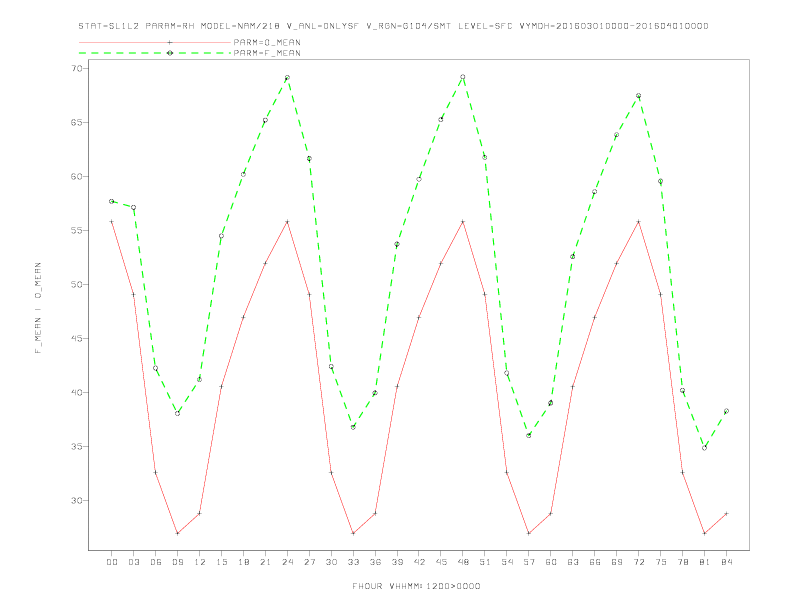
Task: Click x-axis forecast hour label 75
Action: coord(661,562)
